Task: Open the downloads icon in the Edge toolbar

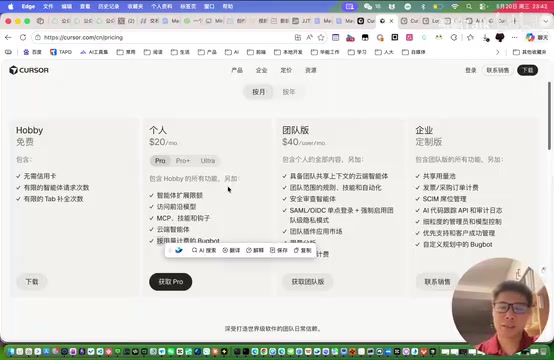Action: coord(486,37)
